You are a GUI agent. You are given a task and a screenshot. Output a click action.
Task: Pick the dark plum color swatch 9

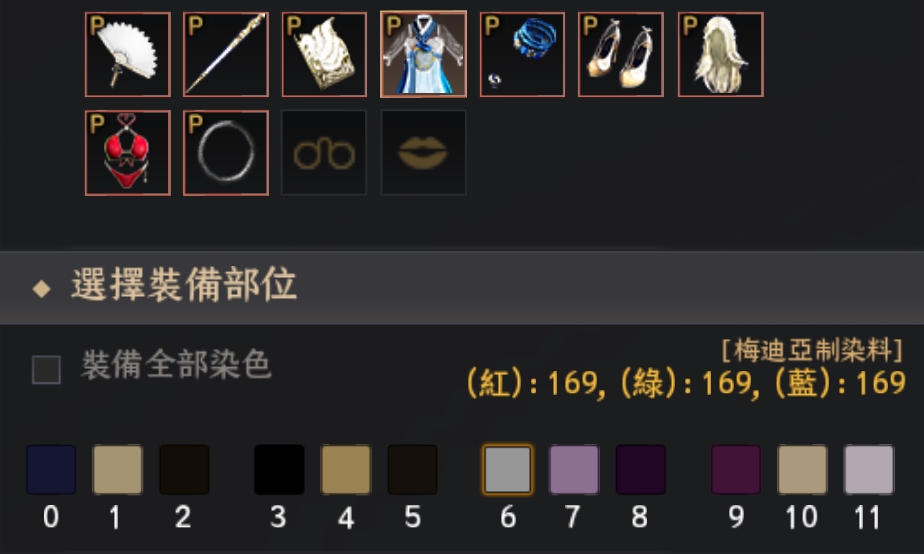pyautogui.click(x=735, y=470)
